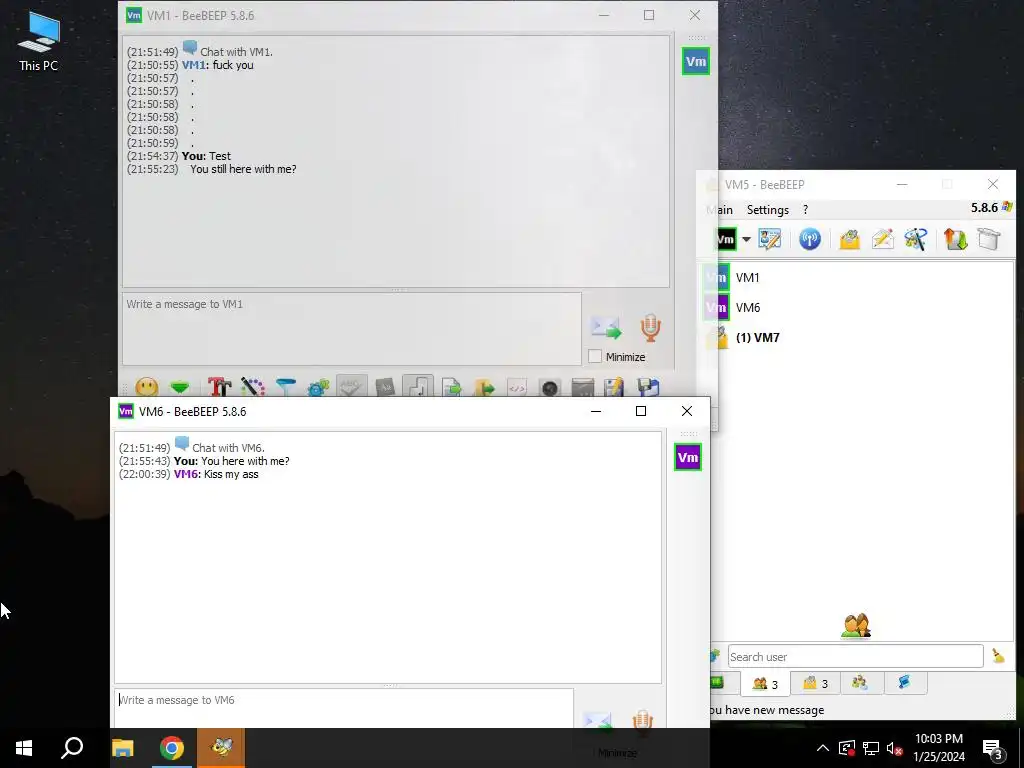Open File Explorer from taskbar
The image size is (1024, 768).
click(x=122, y=748)
